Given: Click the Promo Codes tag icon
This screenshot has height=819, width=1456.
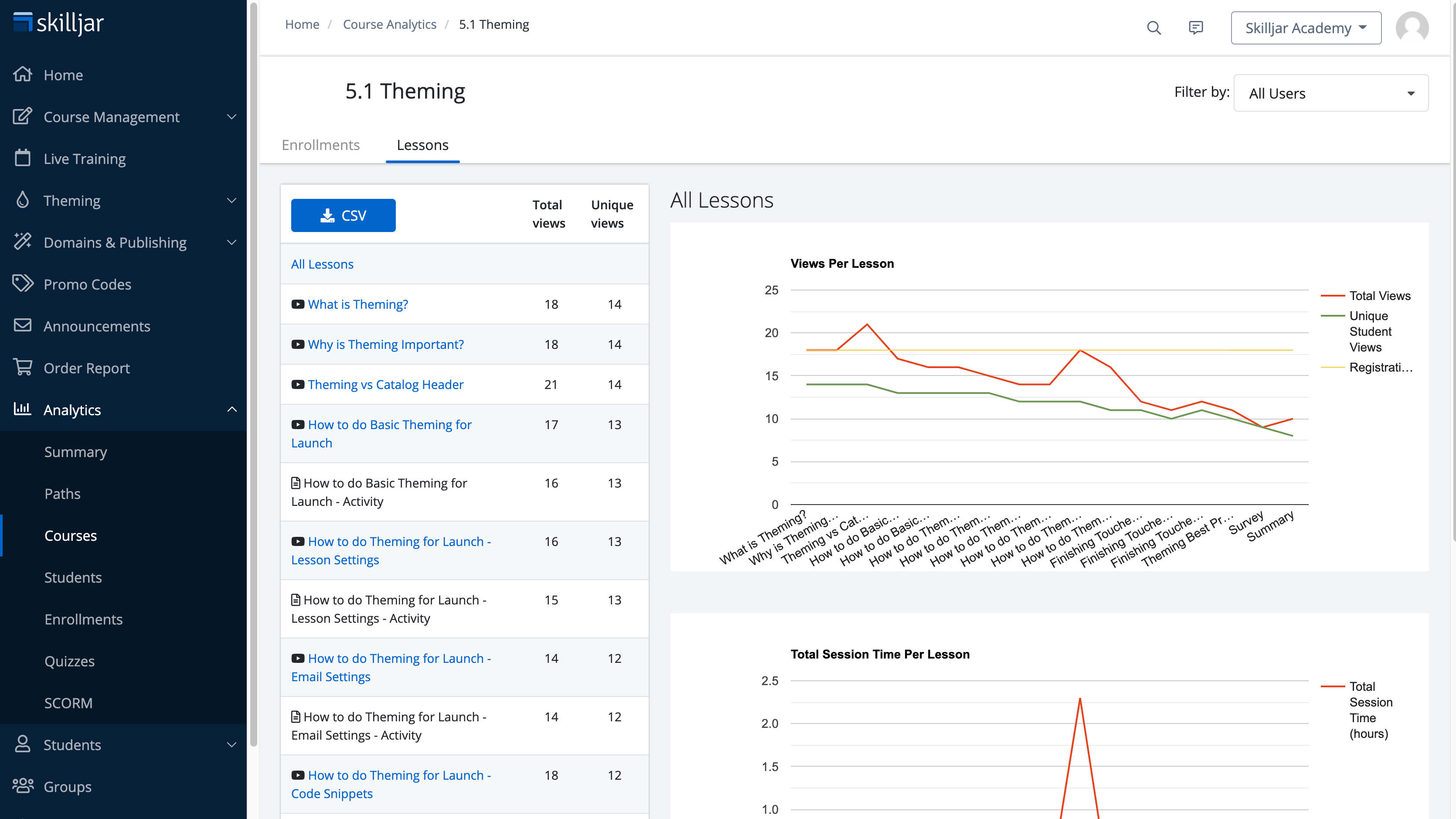Looking at the screenshot, I should pyautogui.click(x=23, y=284).
